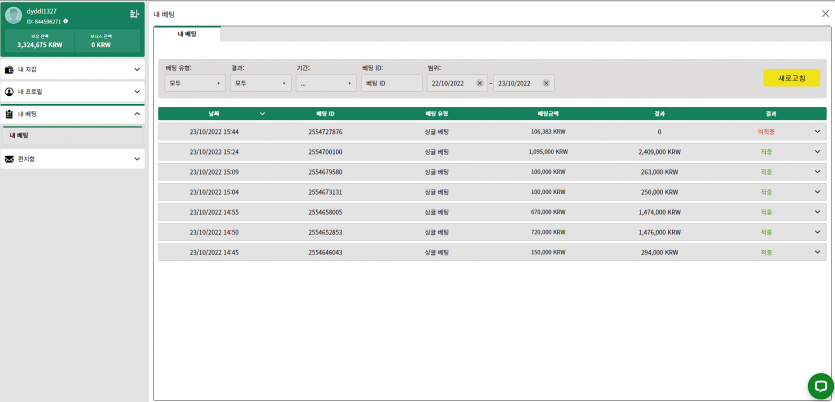Click the wallet icon in the sidebar
The height and width of the screenshot is (402, 835).
click(x=9, y=69)
